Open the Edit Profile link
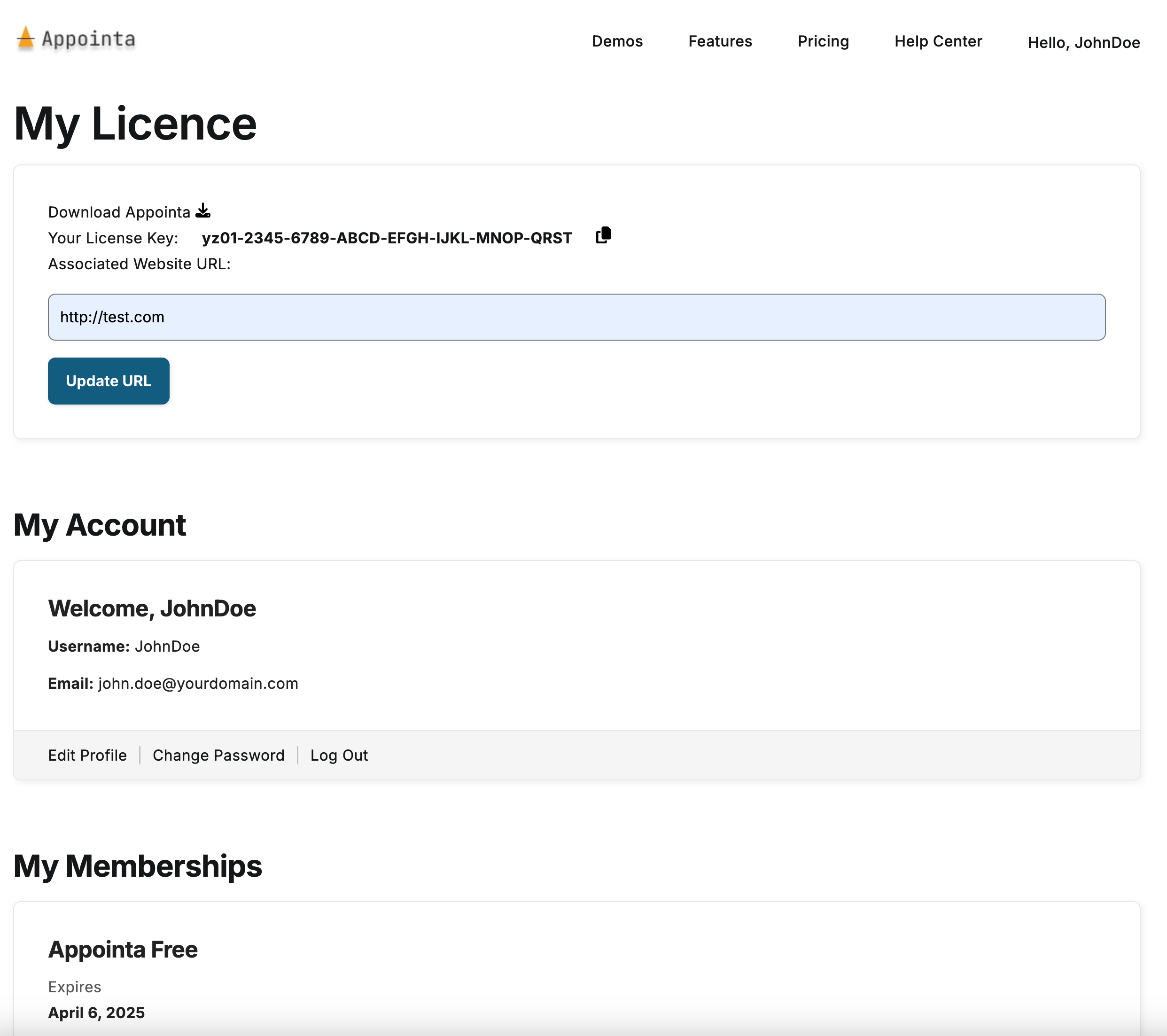1167x1036 pixels. click(x=87, y=755)
